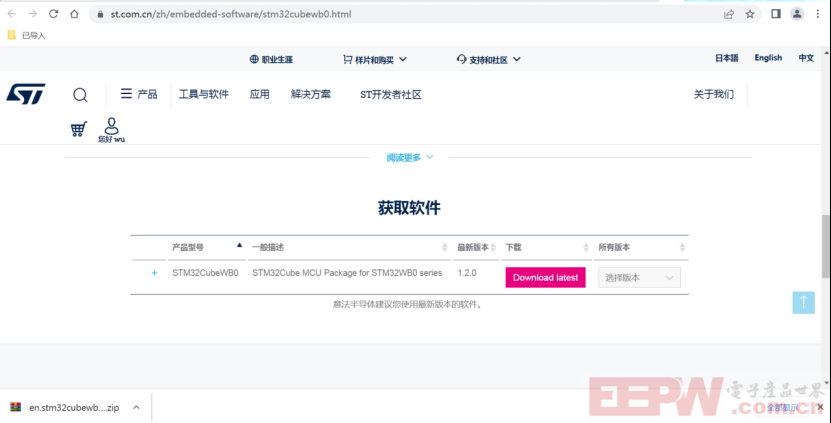
Task: Expand STM32CubeWB0 row with plus icon
Action: 155,273
